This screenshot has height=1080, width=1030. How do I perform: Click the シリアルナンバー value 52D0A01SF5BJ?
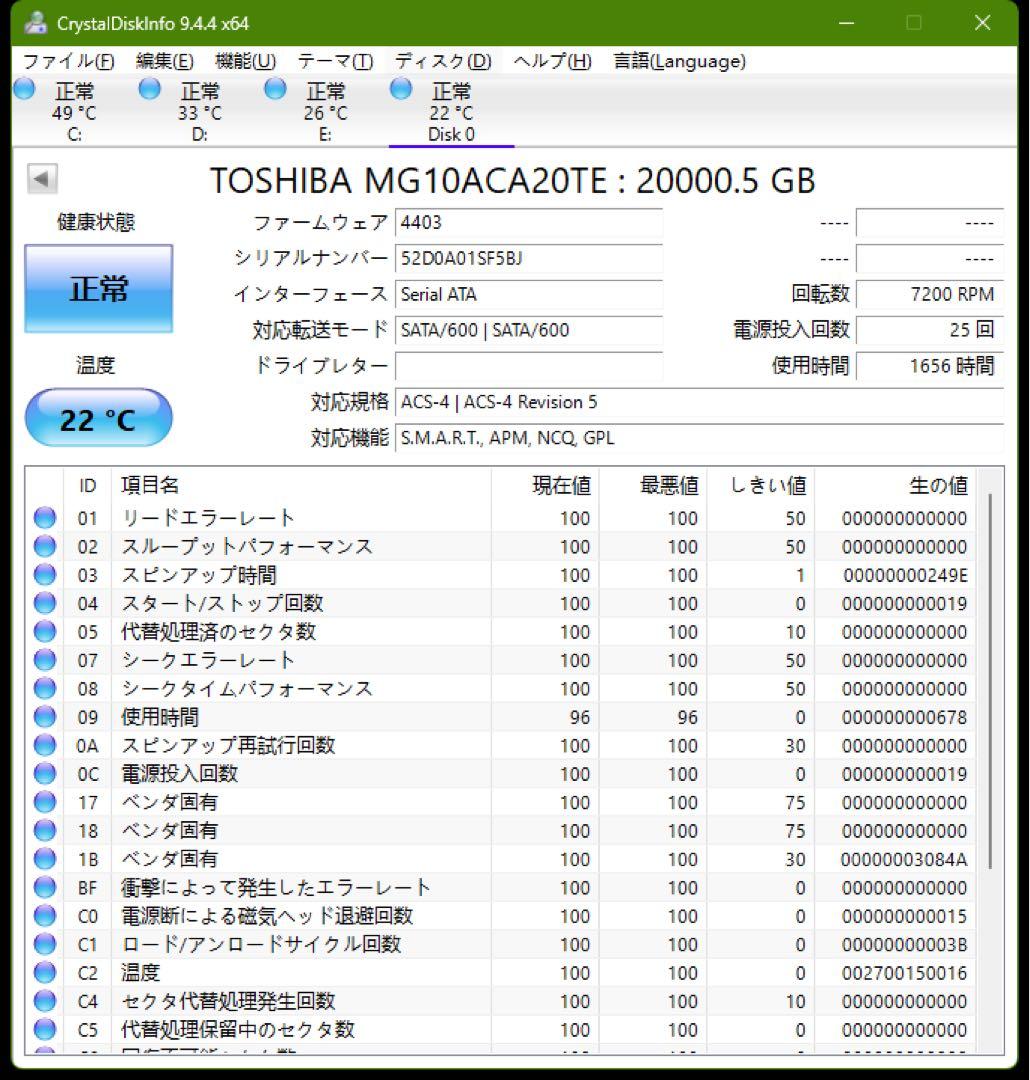[530, 260]
